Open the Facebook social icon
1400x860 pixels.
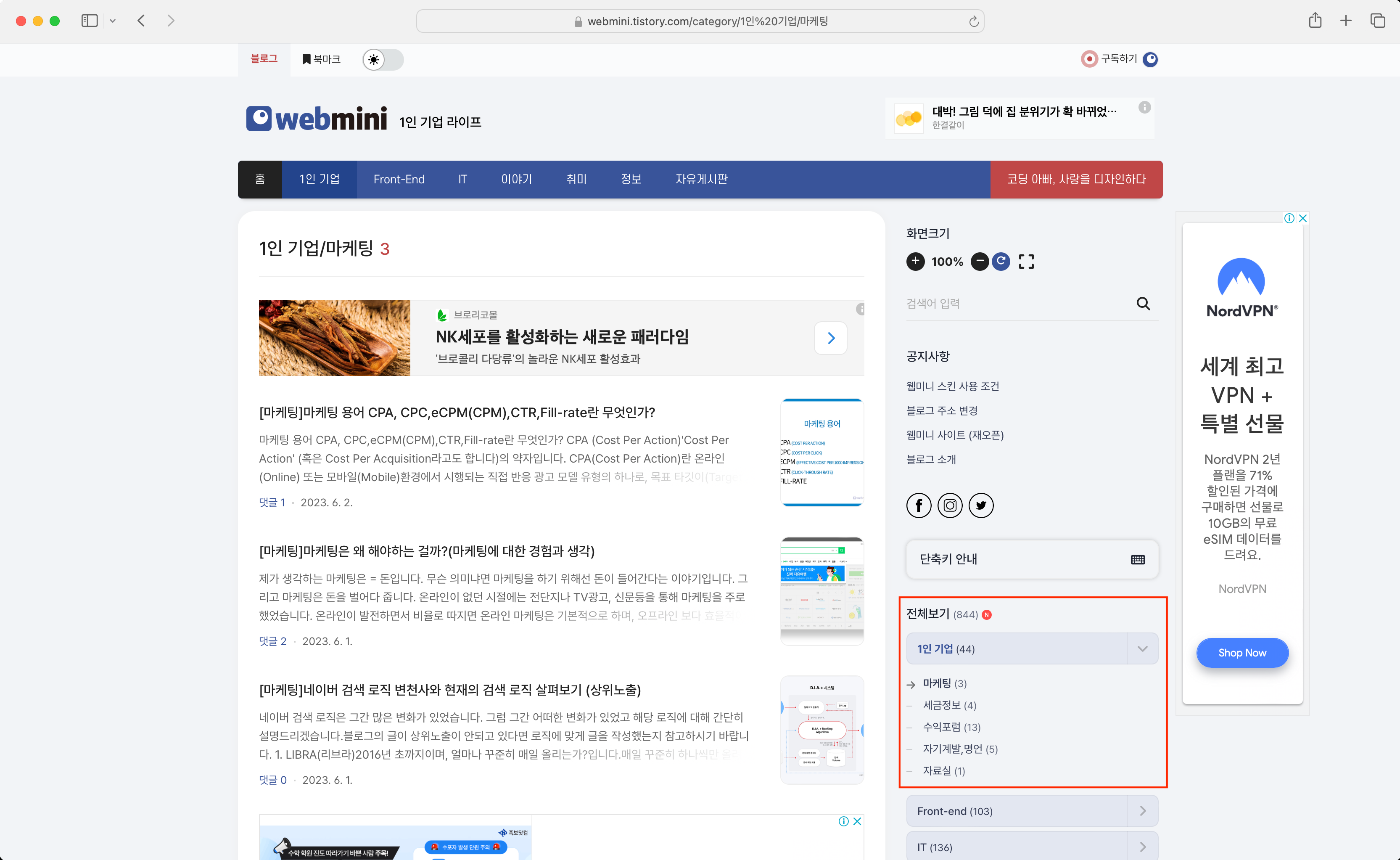[x=918, y=505]
